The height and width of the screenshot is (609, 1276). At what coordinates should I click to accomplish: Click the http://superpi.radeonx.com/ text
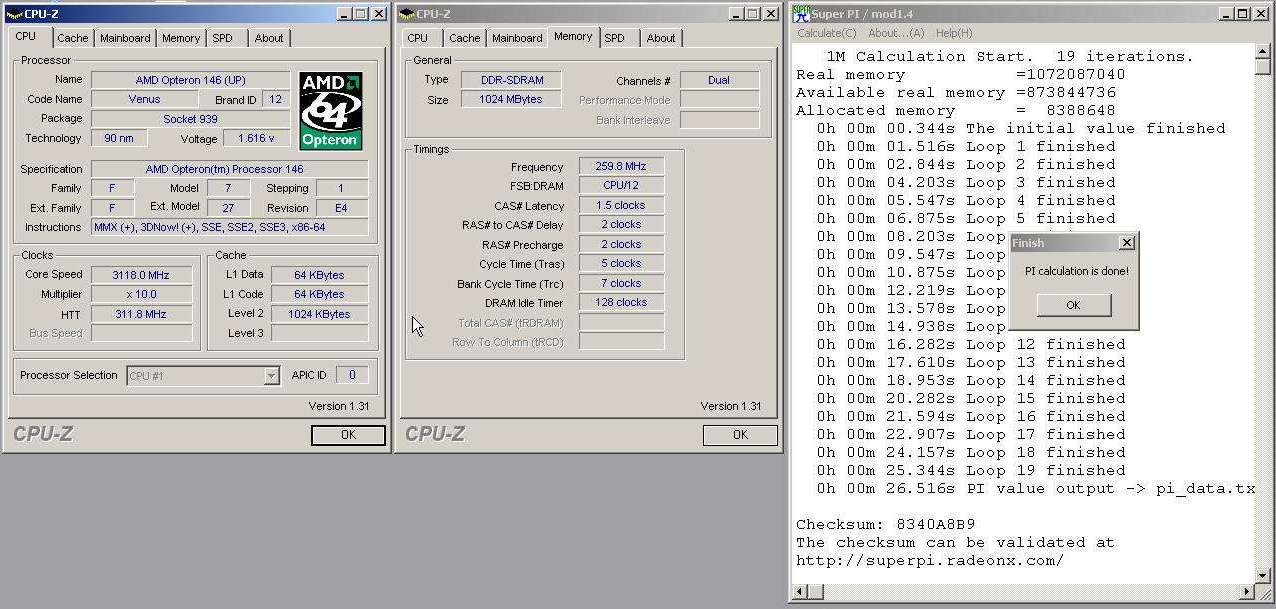pyautogui.click(x=930, y=560)
